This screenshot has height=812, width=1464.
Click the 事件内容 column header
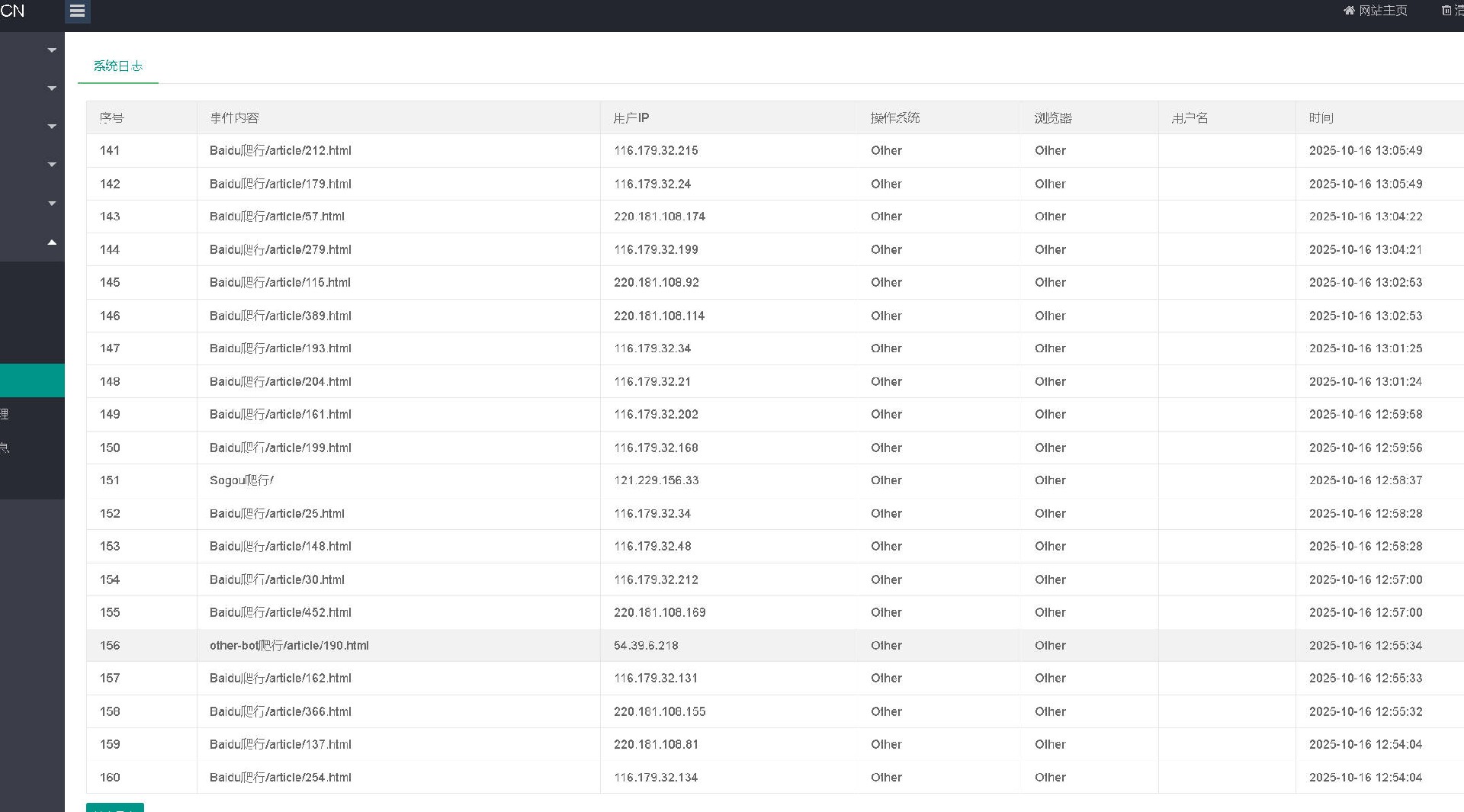234,118
